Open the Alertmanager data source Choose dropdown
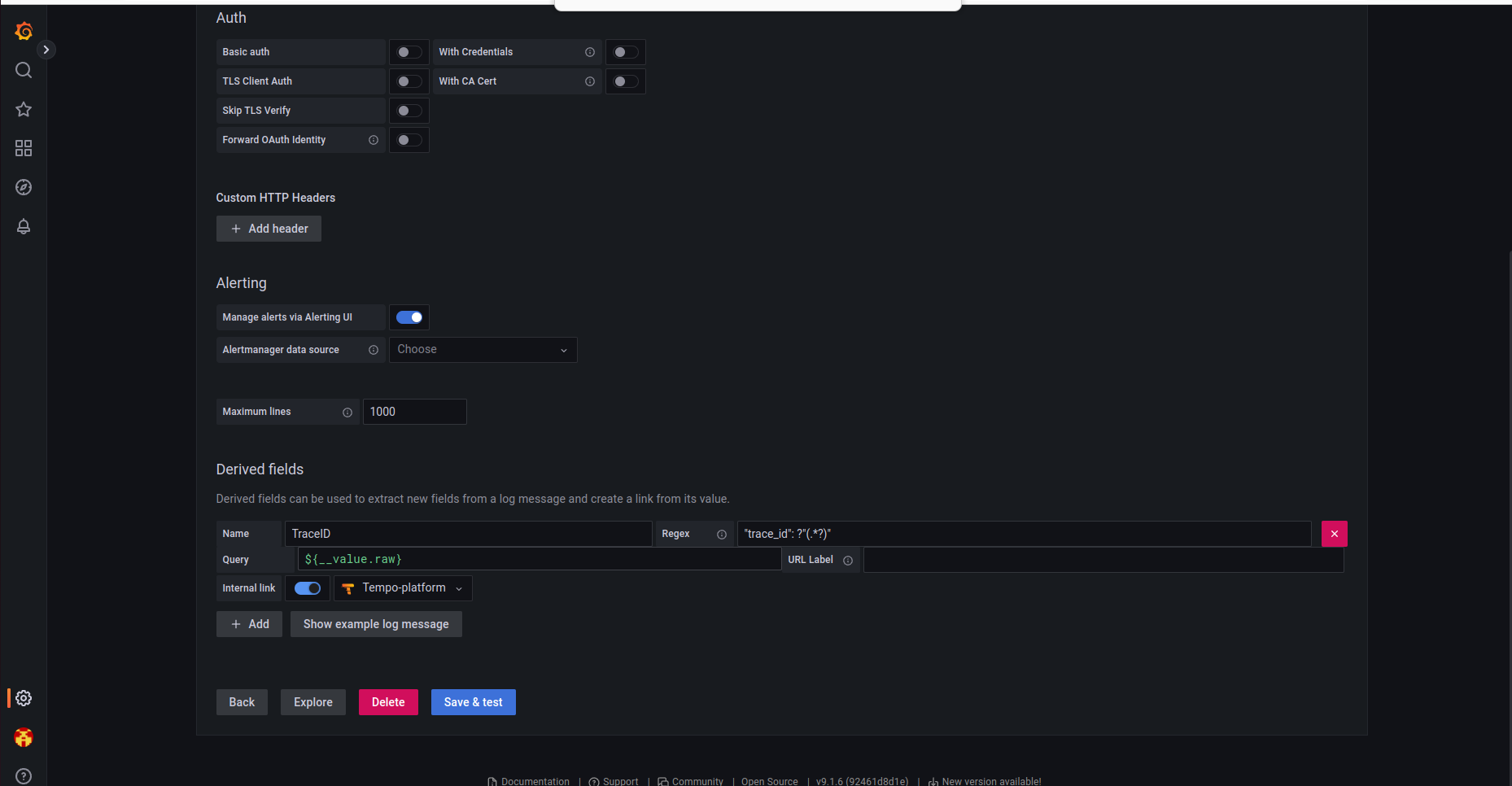The width and height of the screenshot is (1512, 786). point(483,350)
